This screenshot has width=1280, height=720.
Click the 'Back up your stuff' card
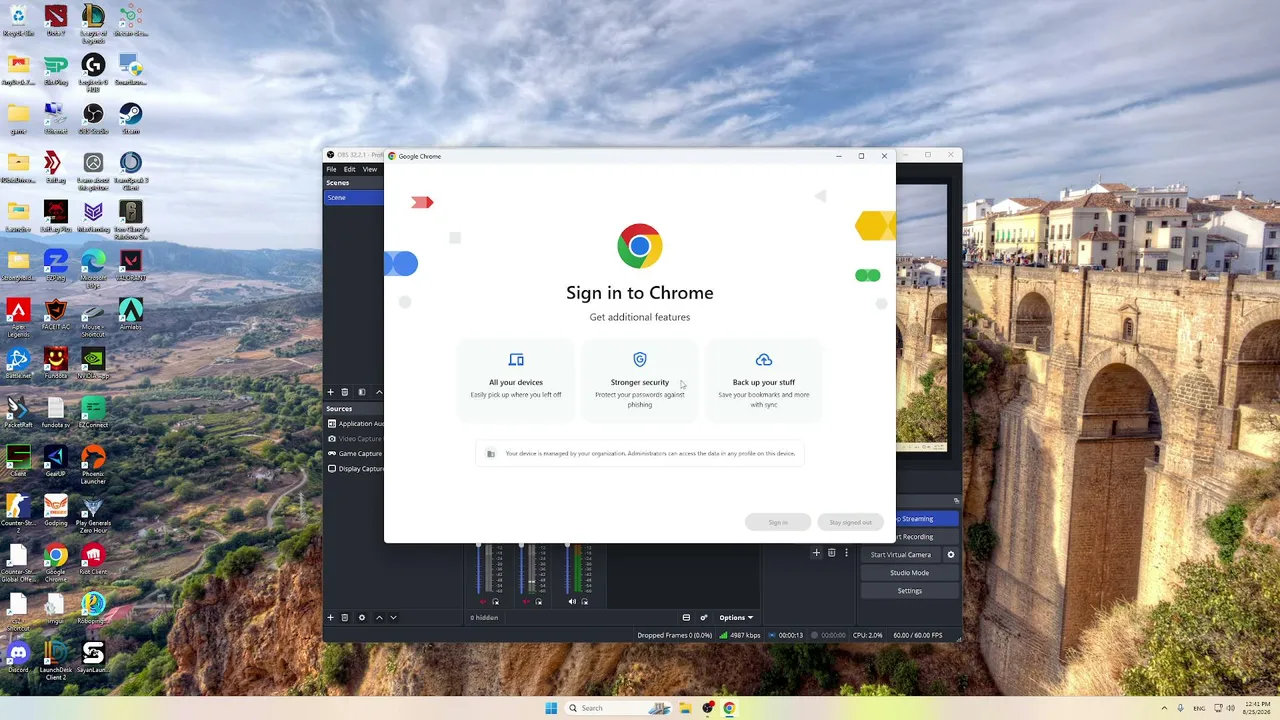point(764,380)
